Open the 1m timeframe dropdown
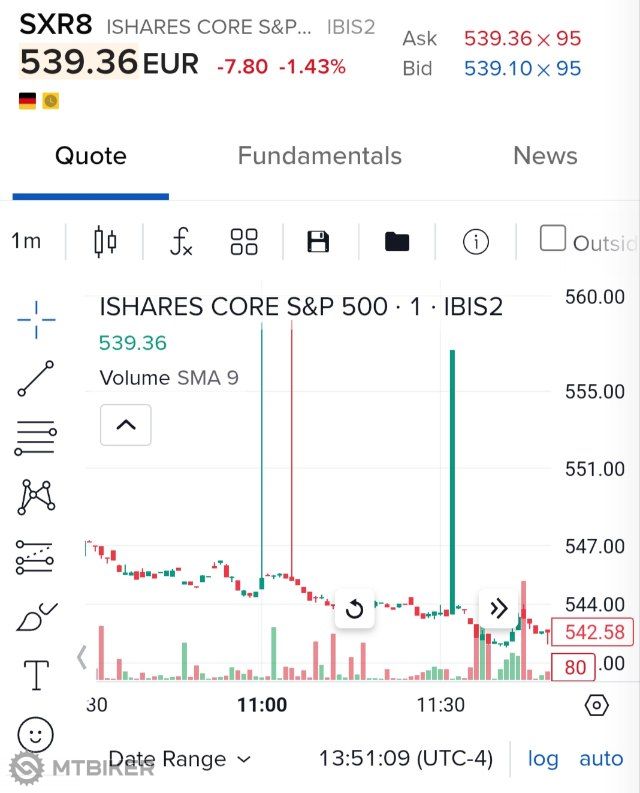The width and height of the screenshot is (640, 793). [27, 241]
